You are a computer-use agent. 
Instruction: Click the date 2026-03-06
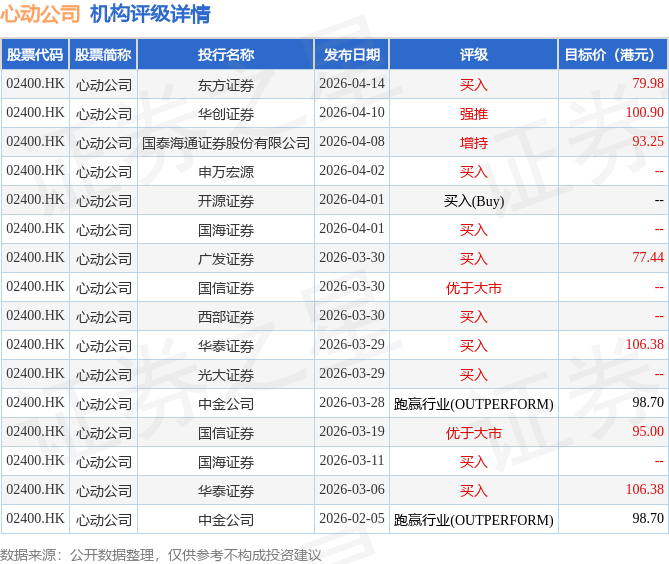[352, 490]
